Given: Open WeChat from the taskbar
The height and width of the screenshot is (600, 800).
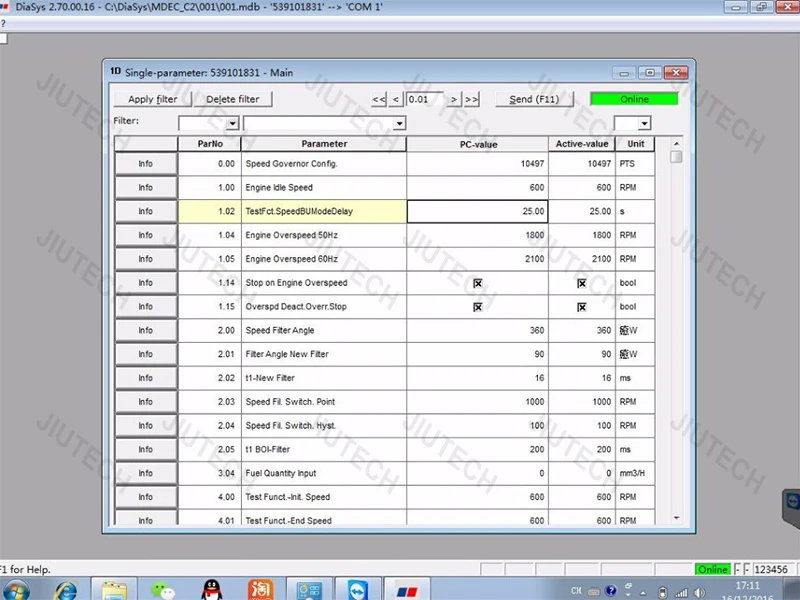Looking at the screenshot, I should point(165,588).
